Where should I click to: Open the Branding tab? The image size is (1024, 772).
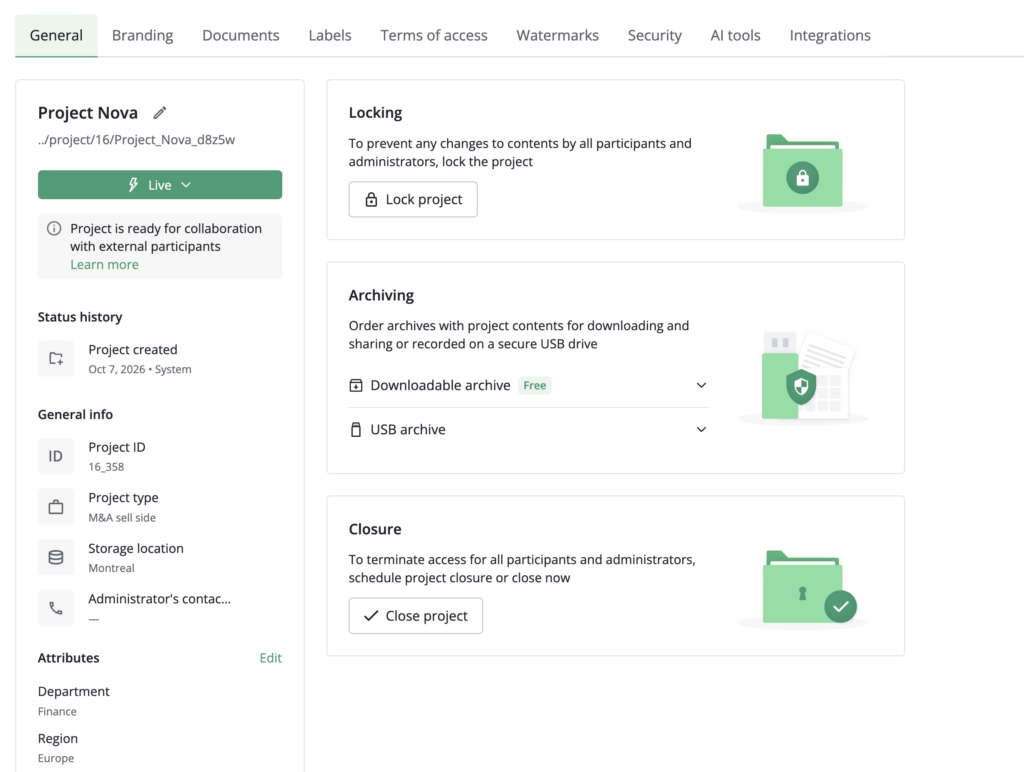point(142,35)
